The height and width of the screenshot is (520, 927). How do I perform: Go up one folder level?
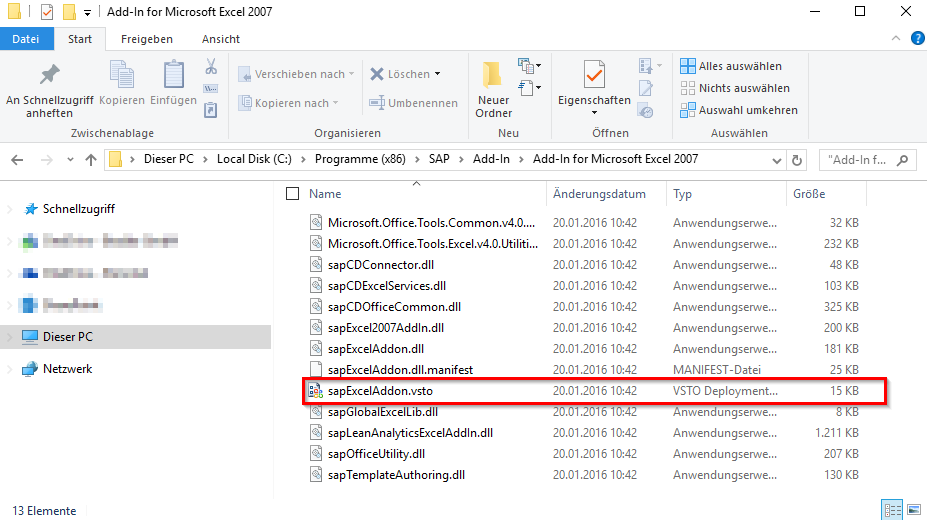[x=90, y=160]
